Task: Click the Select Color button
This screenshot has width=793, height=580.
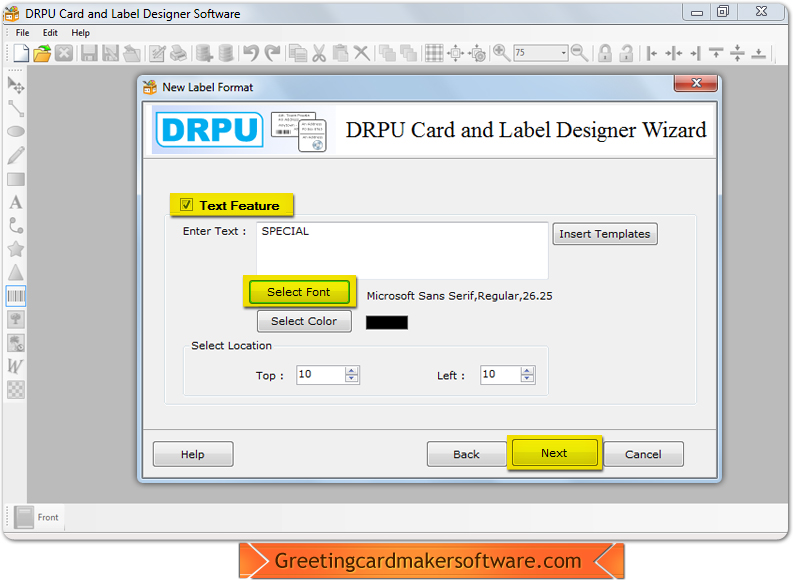Action: (x=304, y=321)
